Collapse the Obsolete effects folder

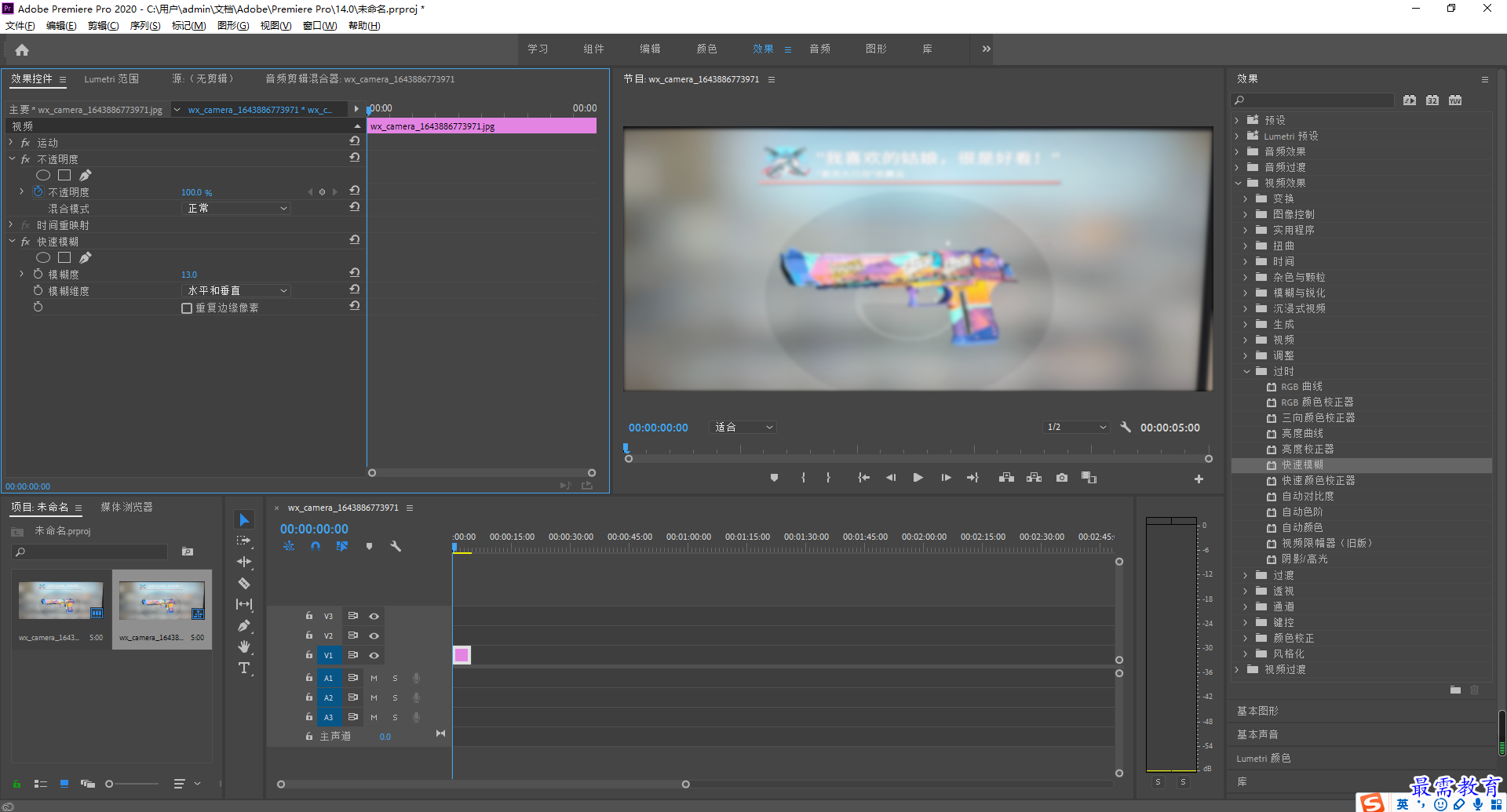click(1246, 371)
